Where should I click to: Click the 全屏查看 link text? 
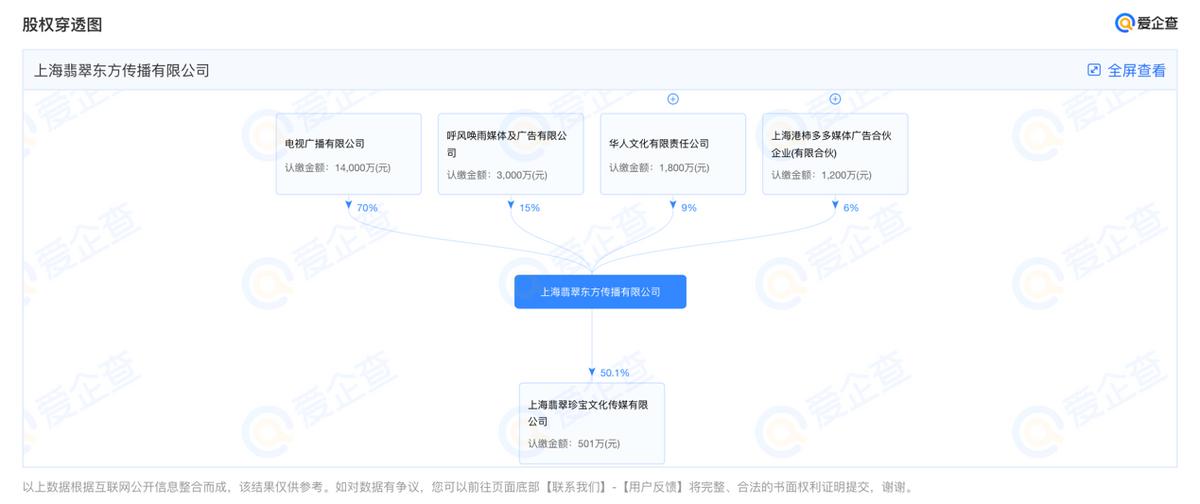1136,70
